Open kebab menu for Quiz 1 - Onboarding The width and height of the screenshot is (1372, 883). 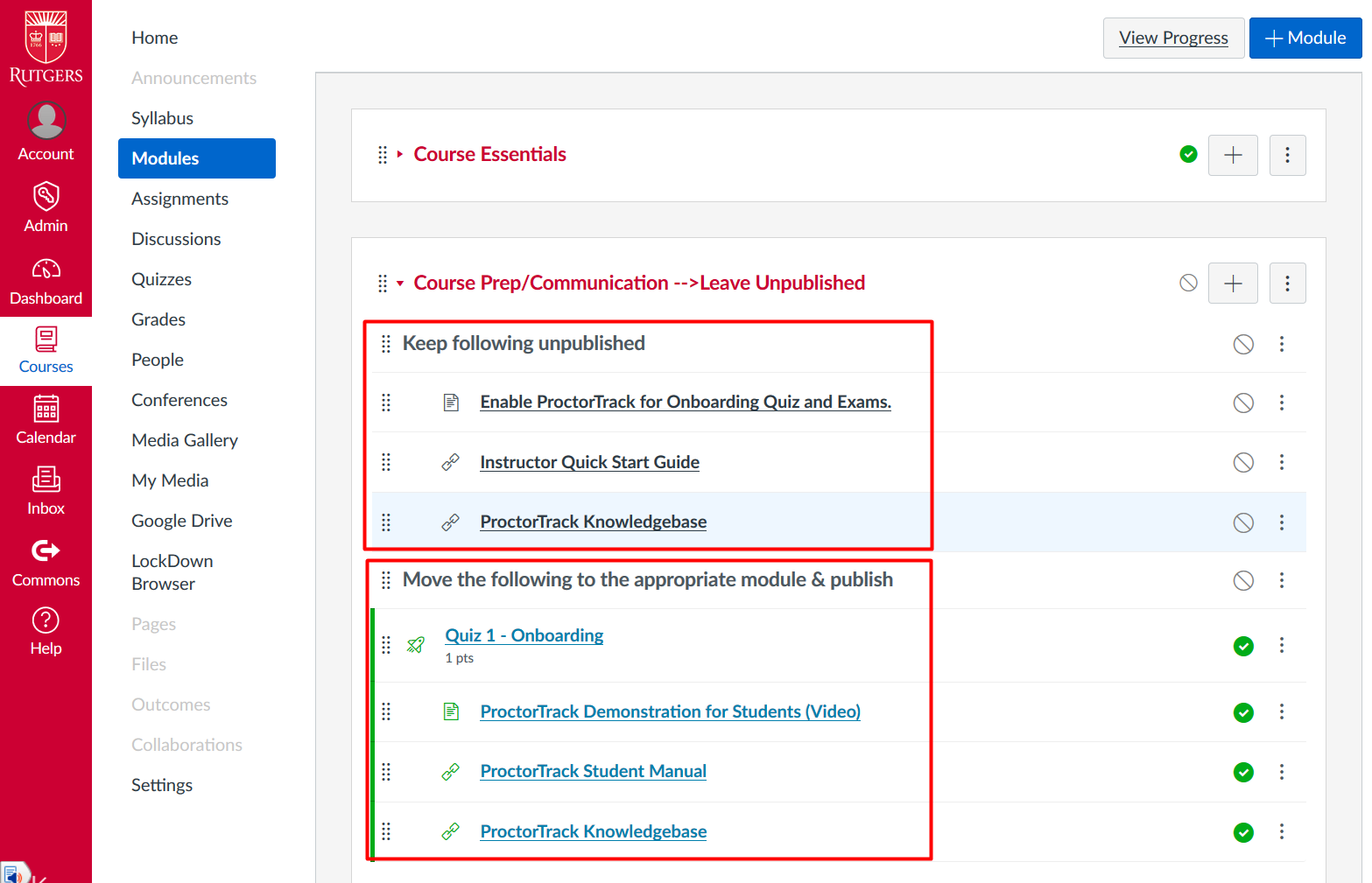(x=1282, y=645)
